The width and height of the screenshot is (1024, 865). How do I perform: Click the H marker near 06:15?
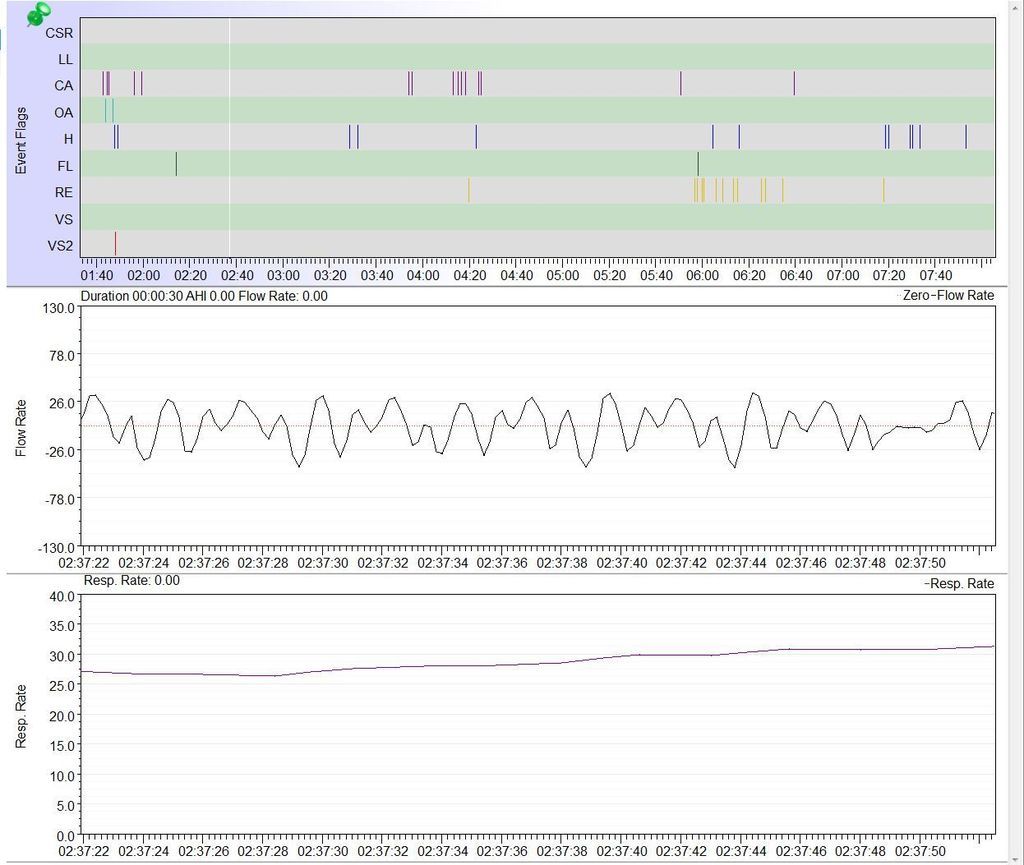click(x=739, y=136)
